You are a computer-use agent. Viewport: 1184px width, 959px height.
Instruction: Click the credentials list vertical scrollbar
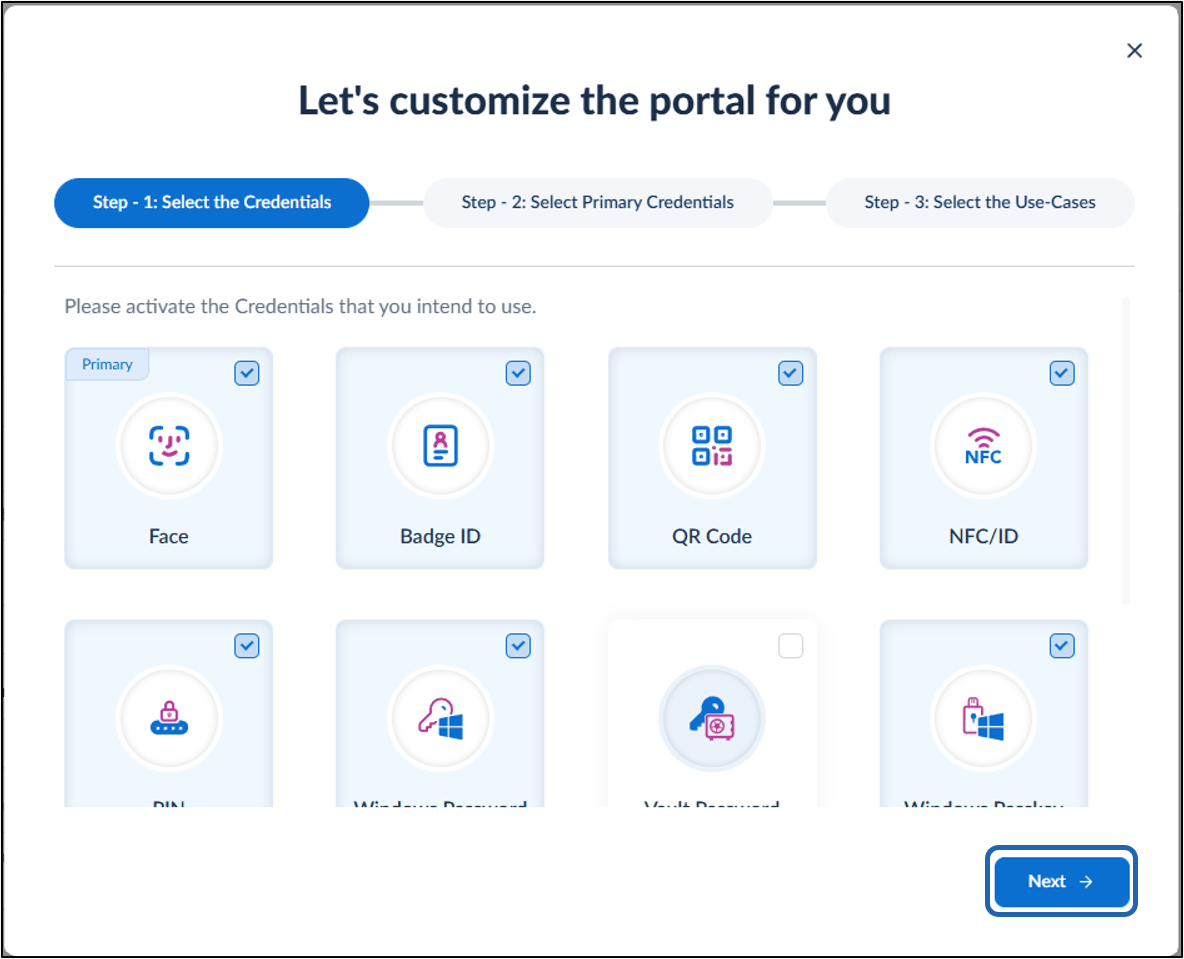[x=1126, y=451]
